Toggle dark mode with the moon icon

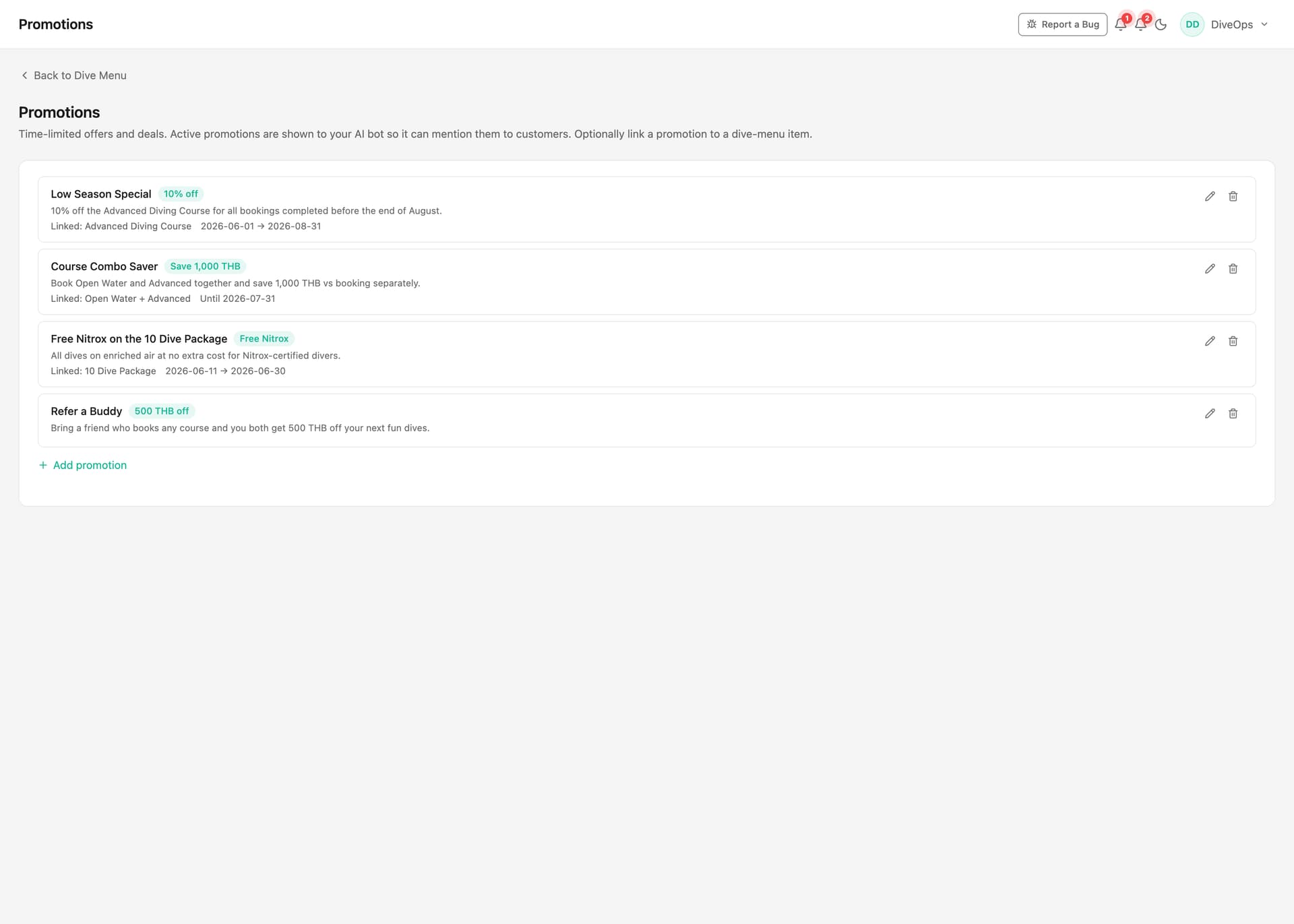[x=1161, y=24]
